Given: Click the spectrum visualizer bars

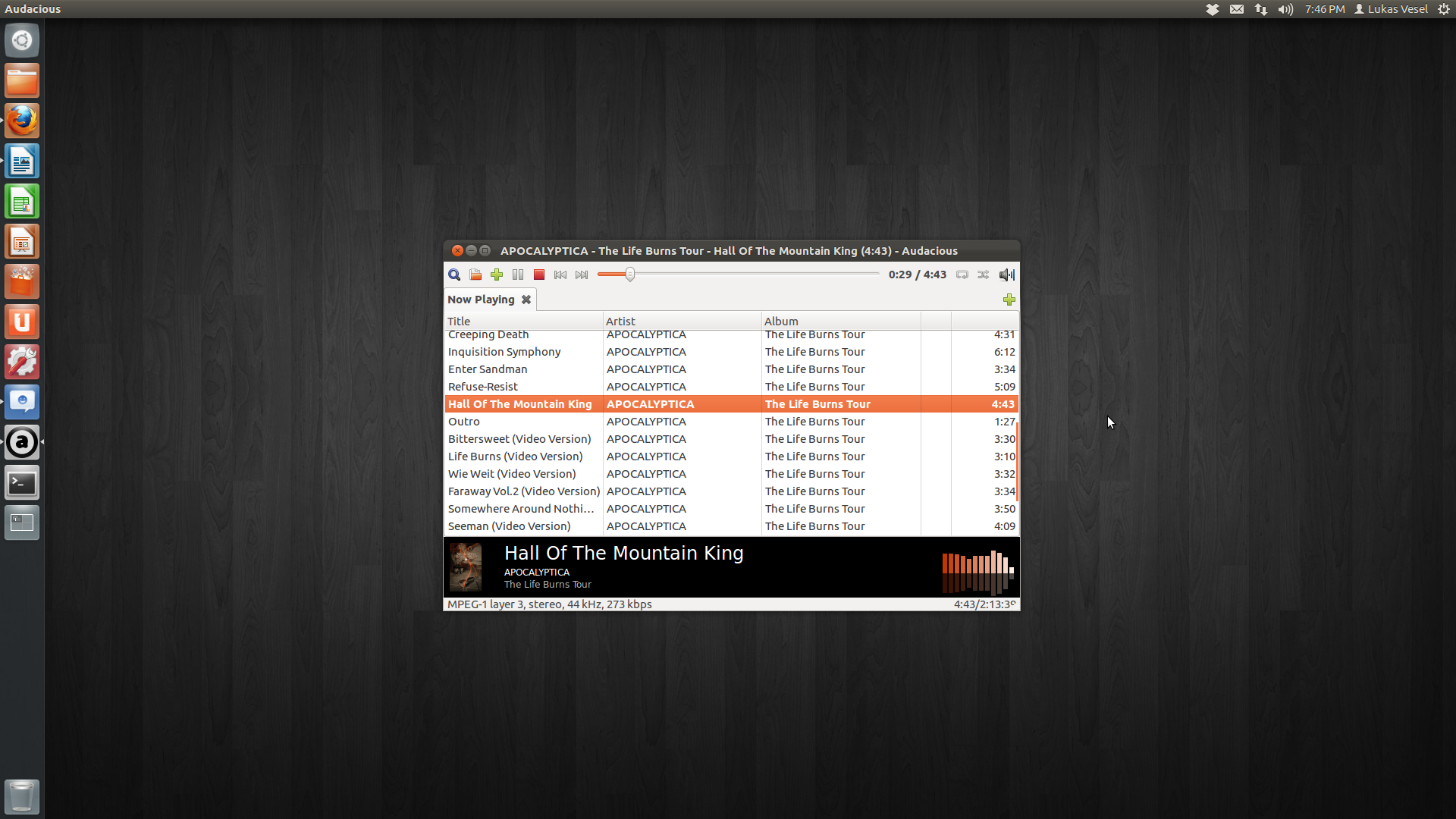Looking at the screenshot, I should [x=977, y=572].
